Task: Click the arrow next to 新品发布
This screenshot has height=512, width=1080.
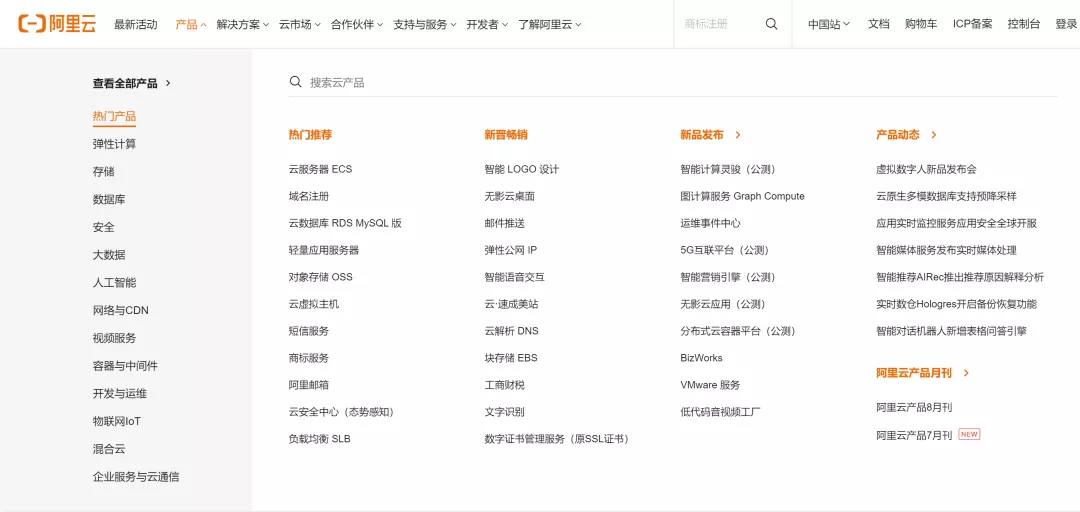Action: [x=738, y=135]
